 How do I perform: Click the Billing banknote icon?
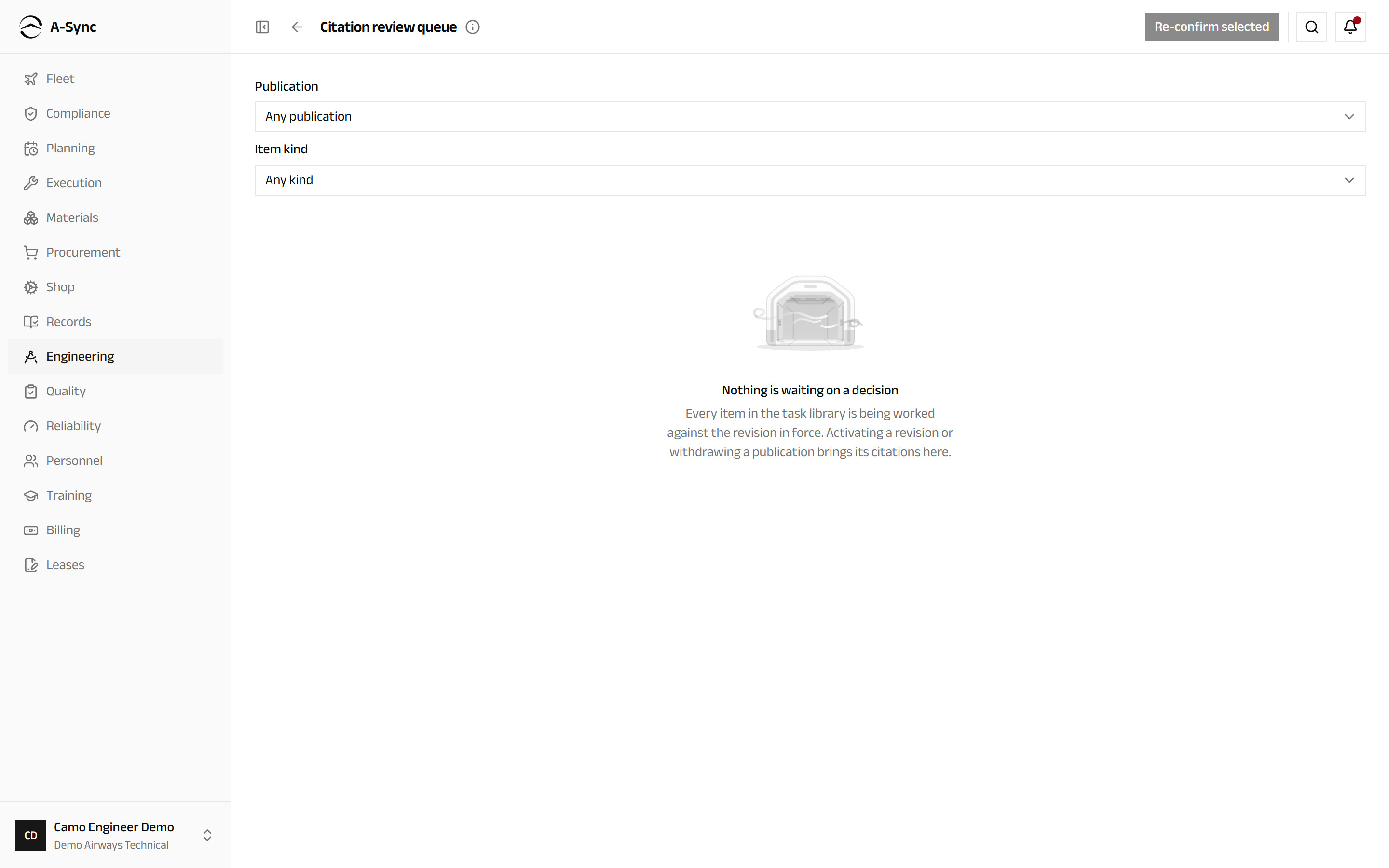coord(31,530)
